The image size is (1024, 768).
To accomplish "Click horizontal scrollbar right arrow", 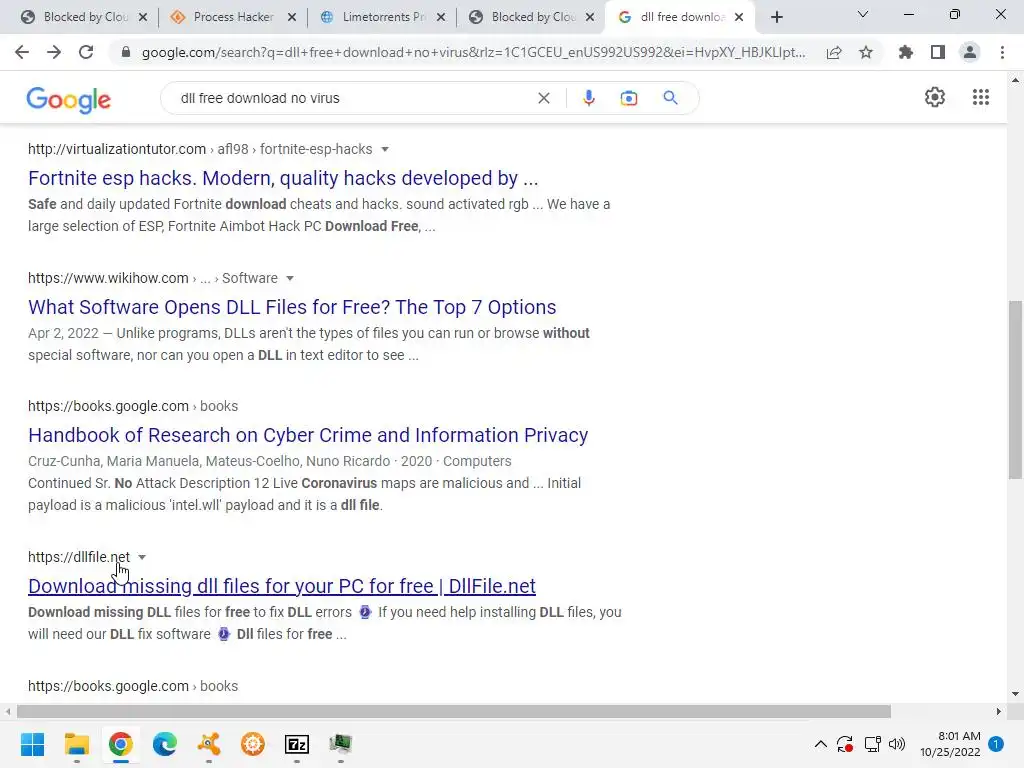I will [x=999, y=711].
